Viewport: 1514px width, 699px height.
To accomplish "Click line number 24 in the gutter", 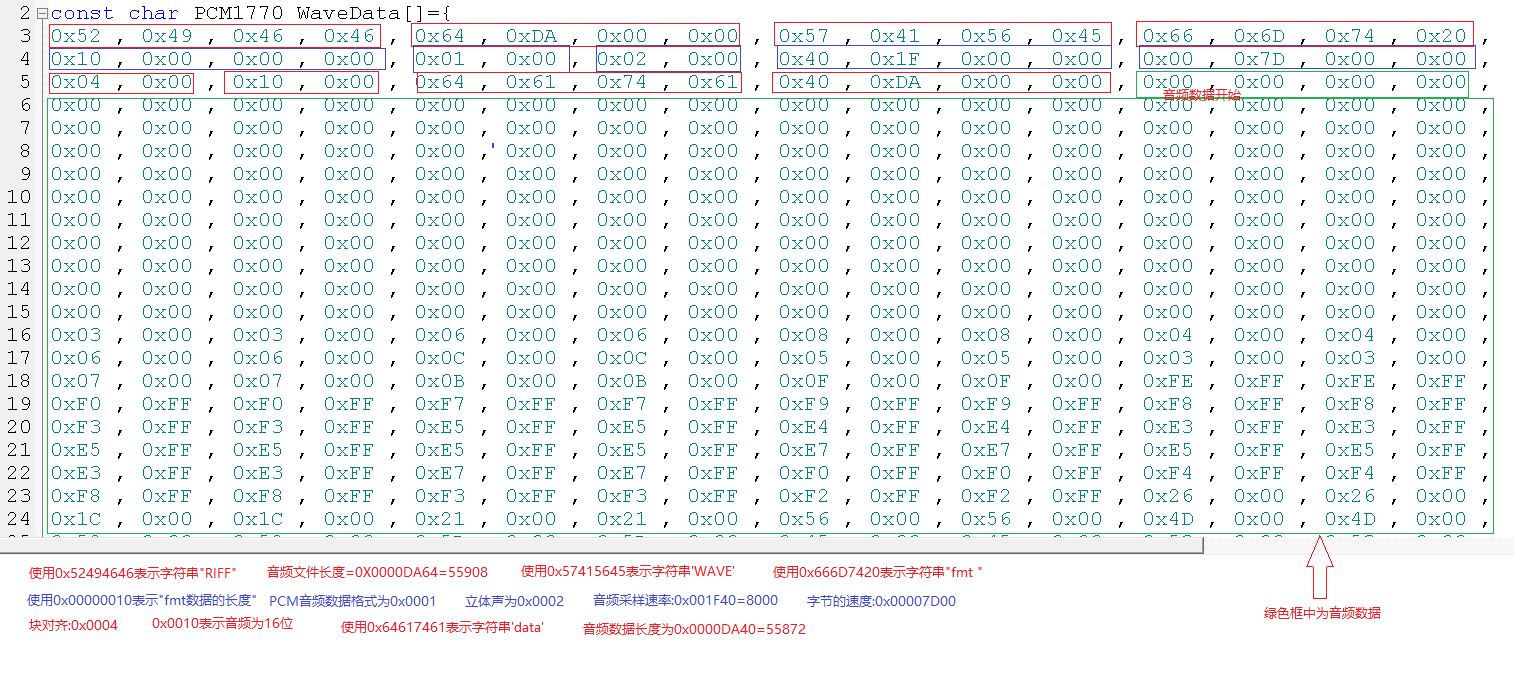I will 19,519.
